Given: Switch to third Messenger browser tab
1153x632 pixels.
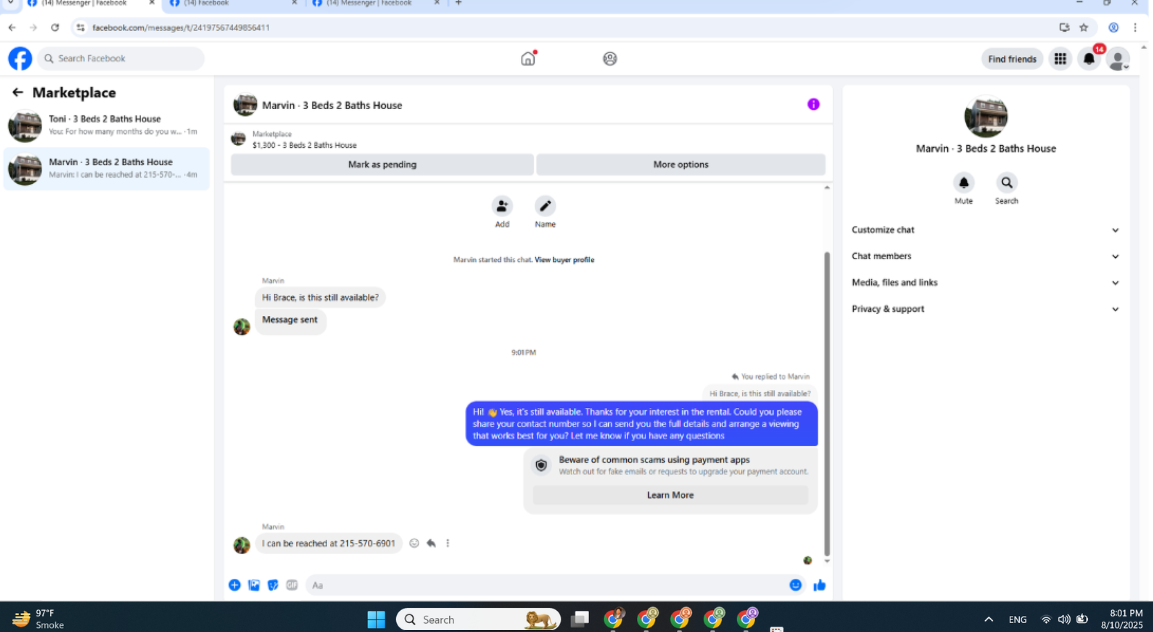Looking at the screenshot, I should [375, 3].
